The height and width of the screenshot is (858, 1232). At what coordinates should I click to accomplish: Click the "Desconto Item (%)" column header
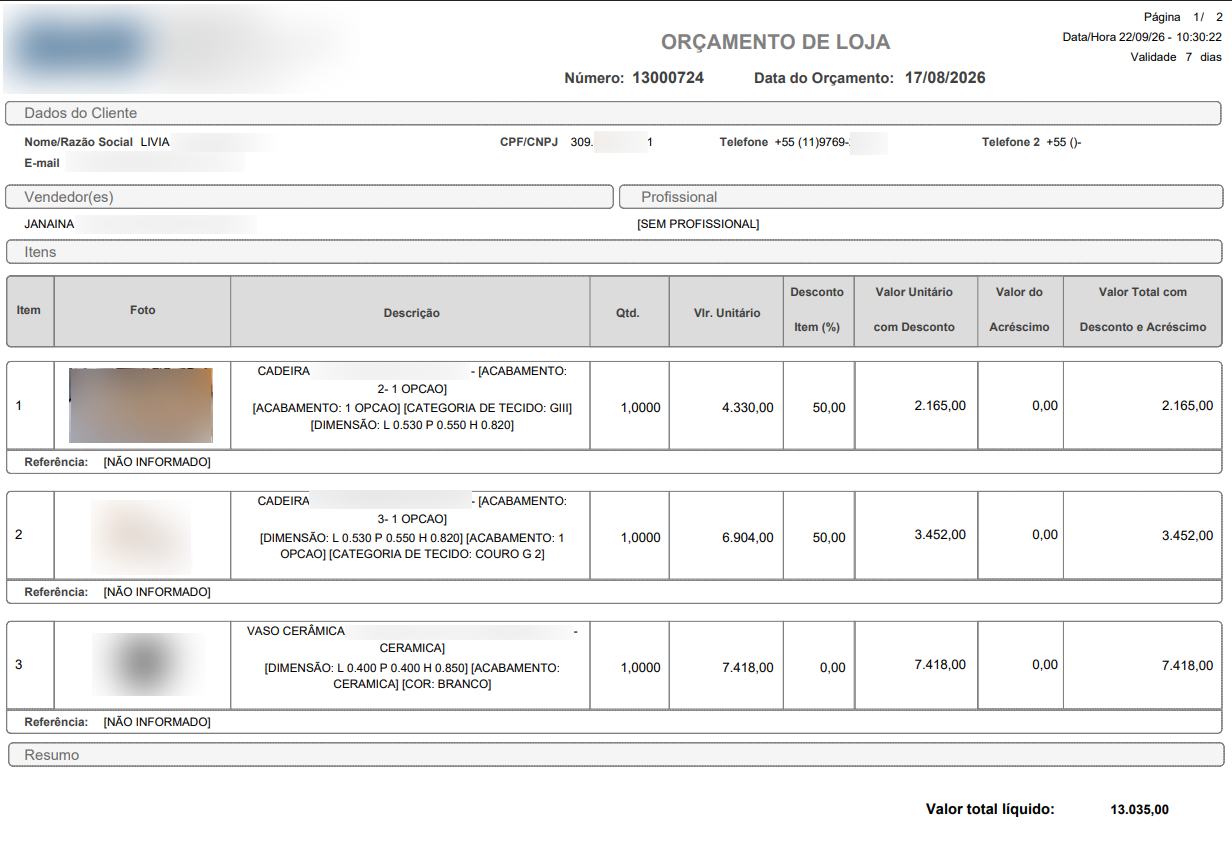817,310
